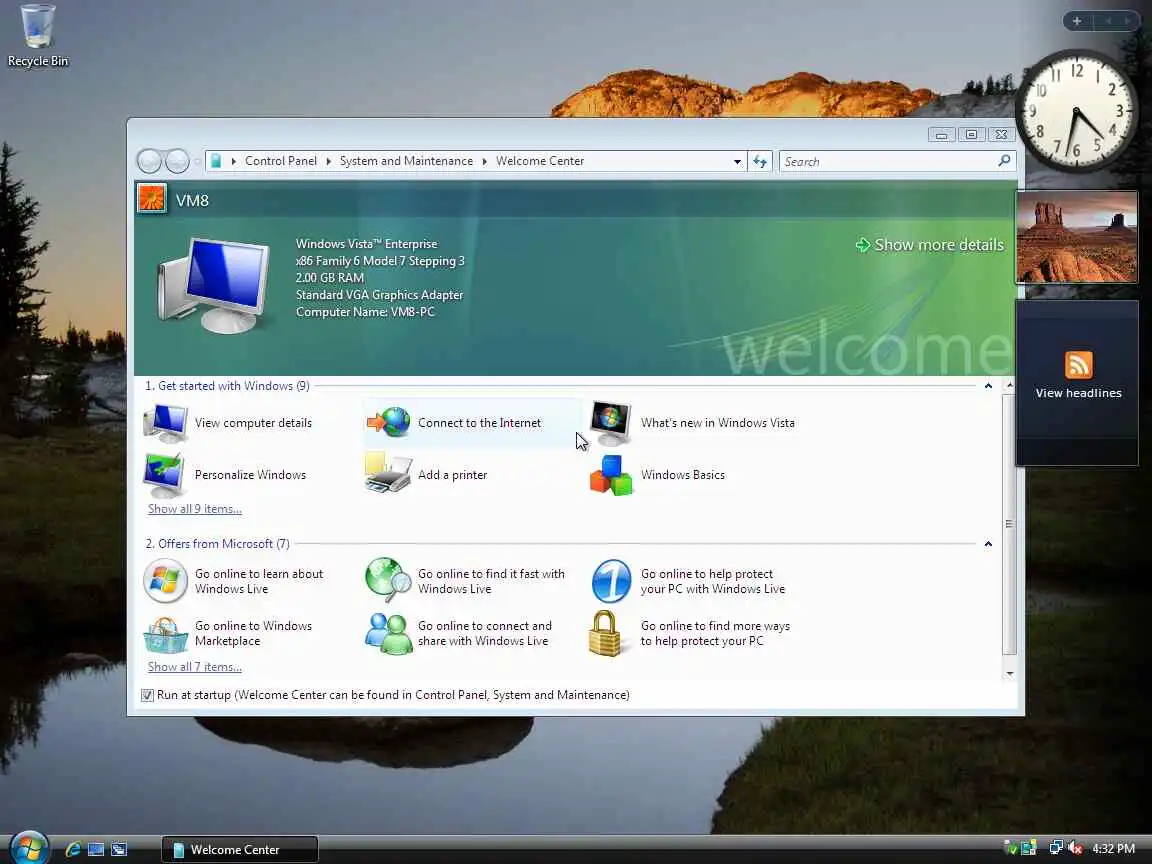Click the 1. Get started with Windows (9) heading

[x=227, y=386]
